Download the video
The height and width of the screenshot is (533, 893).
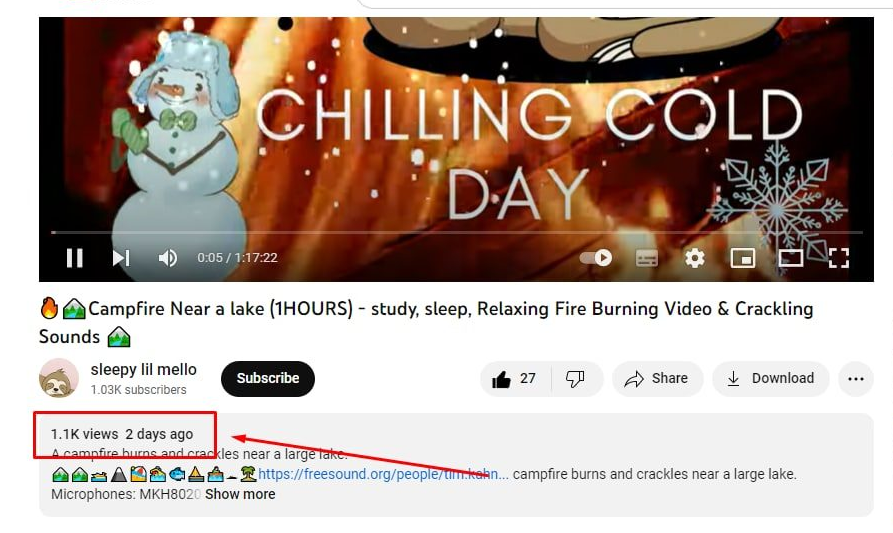pos(771,379)
